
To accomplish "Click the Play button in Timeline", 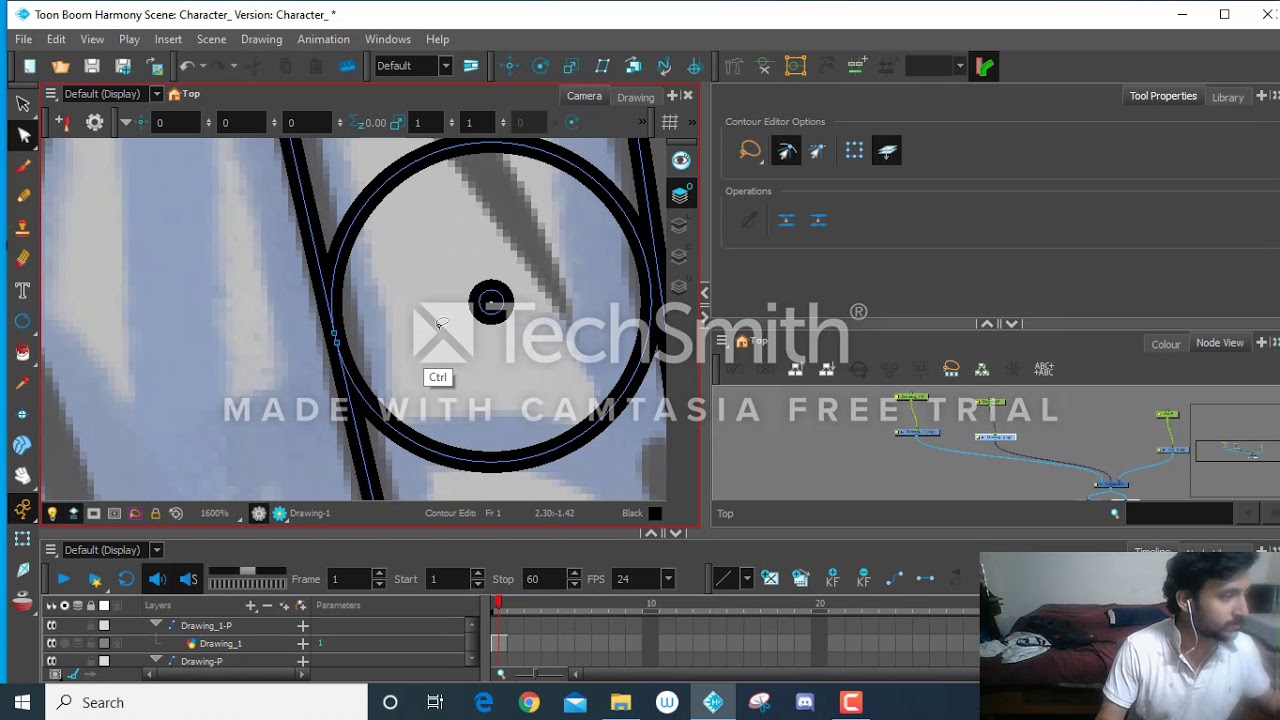I will tap(63, 579).
